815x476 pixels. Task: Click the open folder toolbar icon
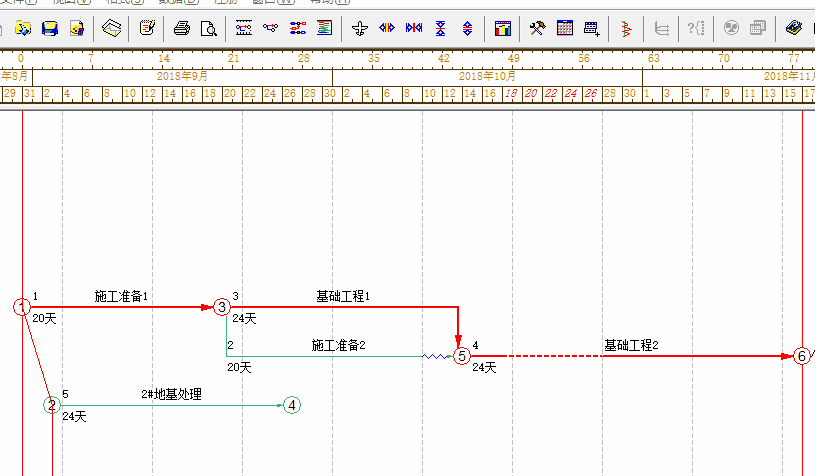(22, 28)
